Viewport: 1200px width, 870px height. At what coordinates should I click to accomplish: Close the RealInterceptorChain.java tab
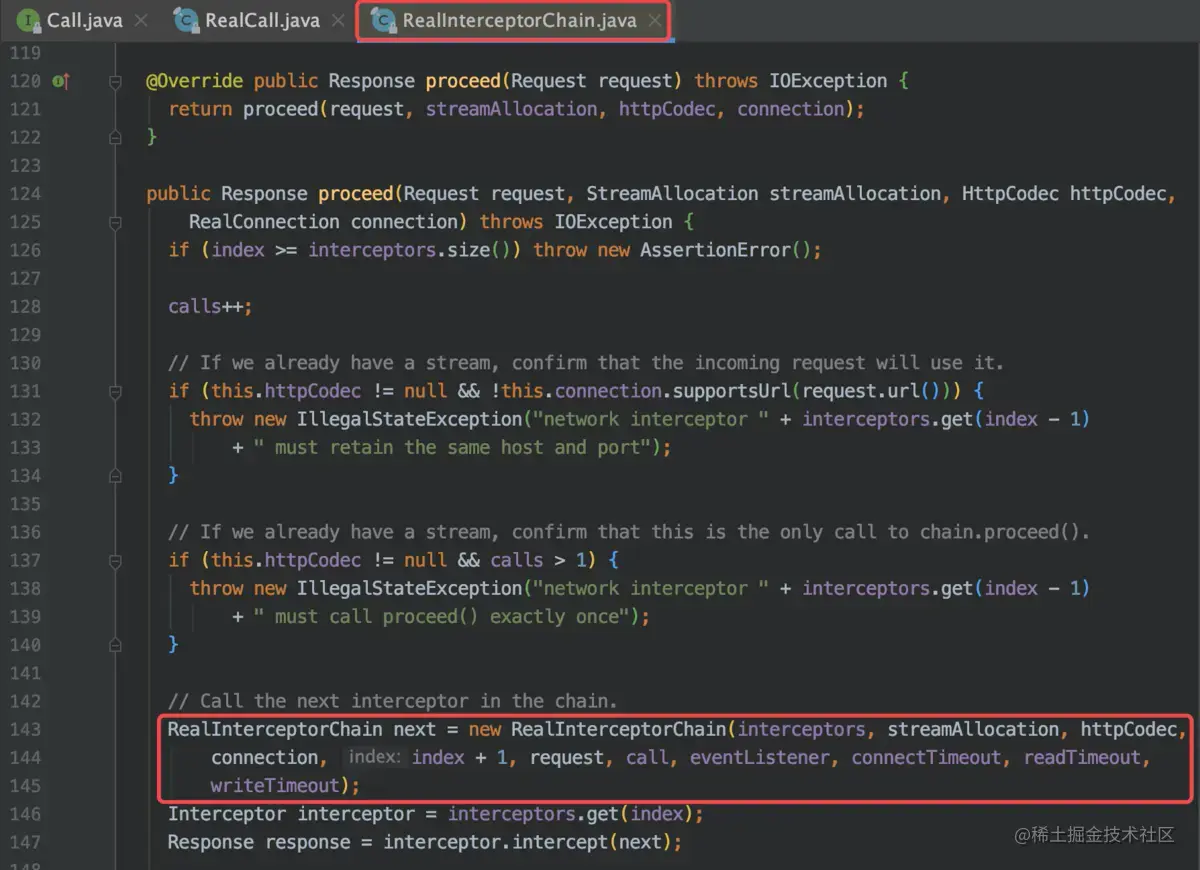coord(654,20)
